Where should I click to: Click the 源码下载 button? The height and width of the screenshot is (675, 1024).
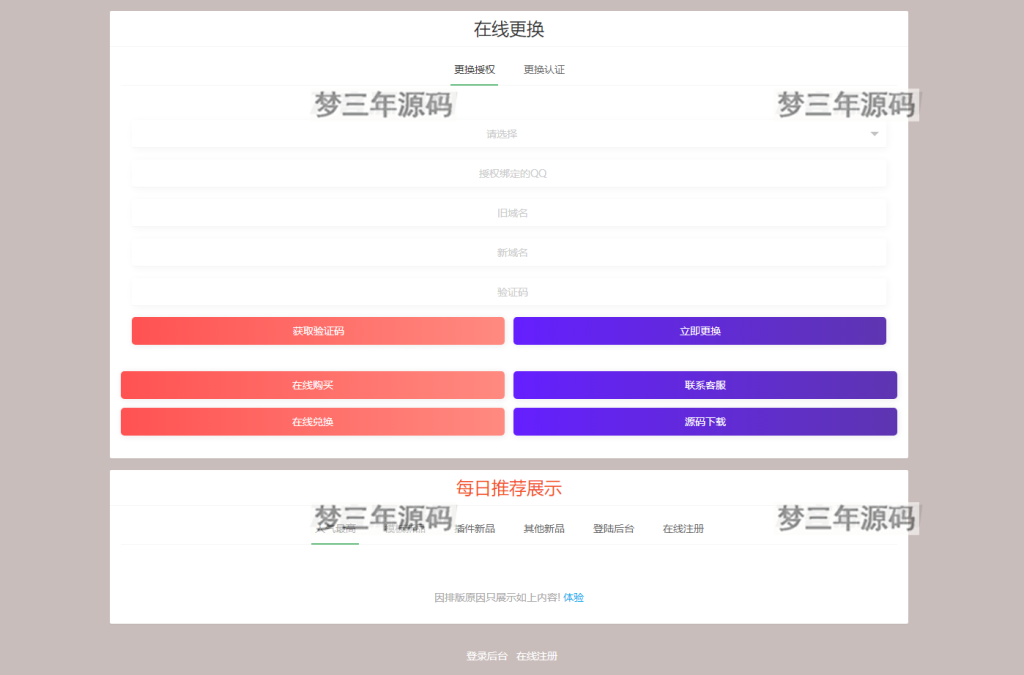point(704,422)
